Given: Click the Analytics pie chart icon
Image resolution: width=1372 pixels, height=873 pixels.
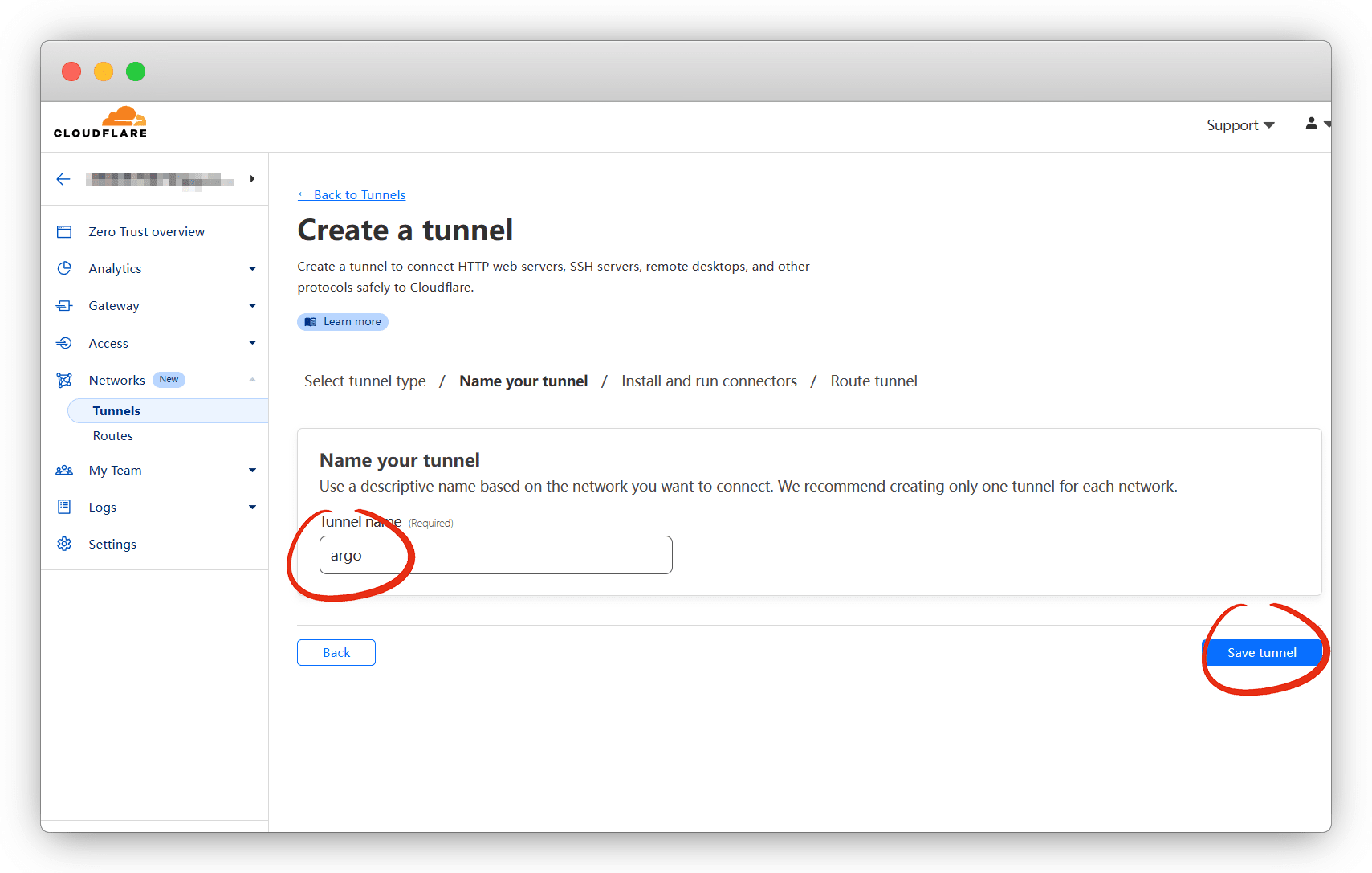Looking at the screenshot, I should pos(64,268).
